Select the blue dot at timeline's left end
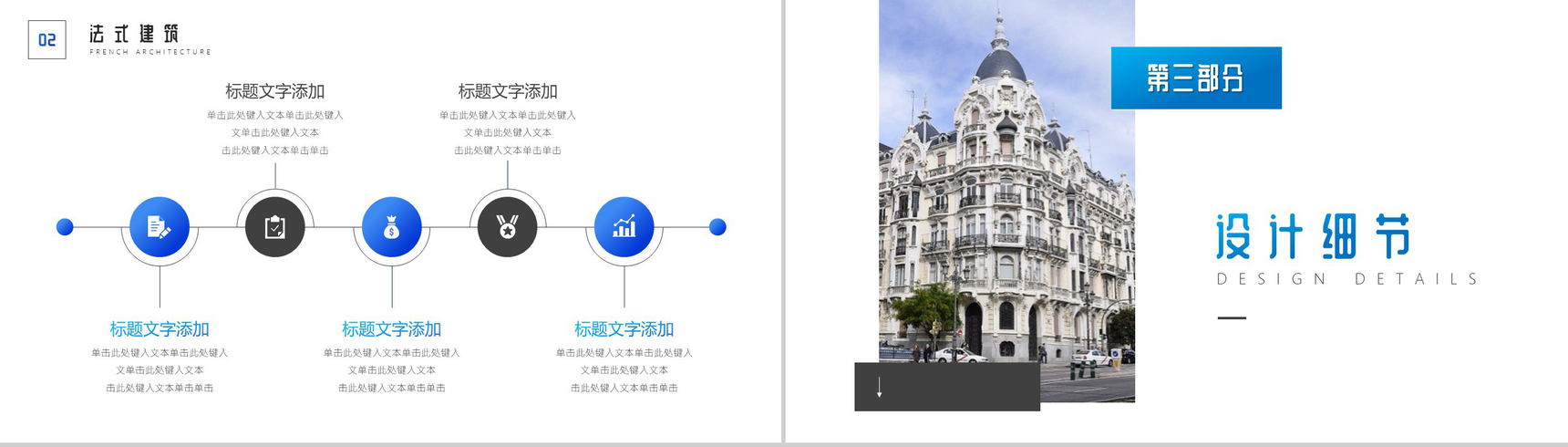1568x447 pixels. [65, 227]
